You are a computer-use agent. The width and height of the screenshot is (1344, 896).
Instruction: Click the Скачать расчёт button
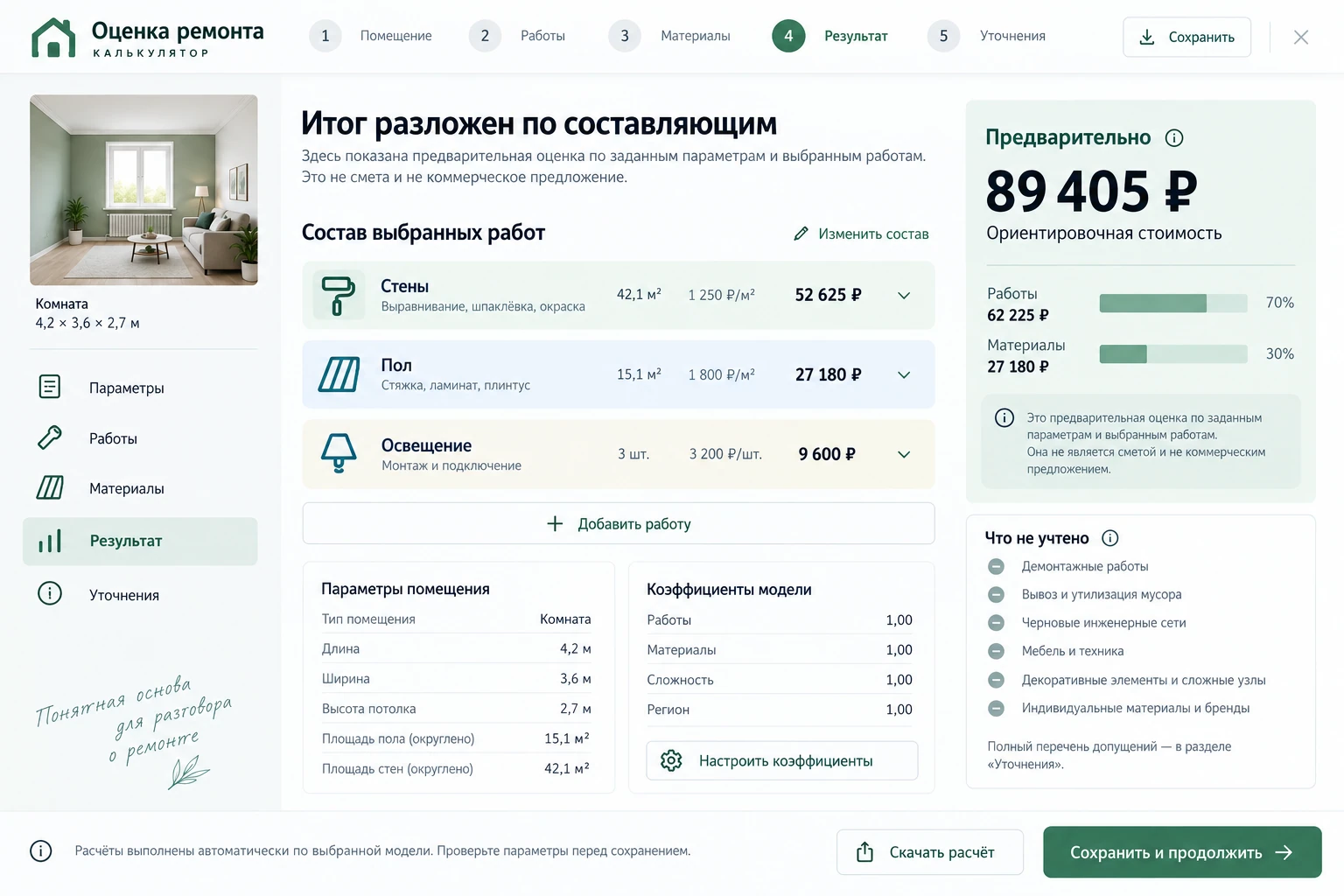[930, 852]
